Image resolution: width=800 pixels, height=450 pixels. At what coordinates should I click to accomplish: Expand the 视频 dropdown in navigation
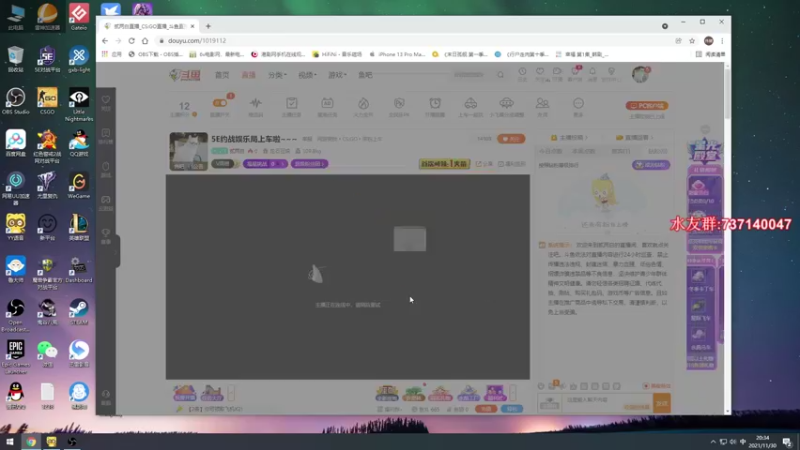click(x=307, y=75)
